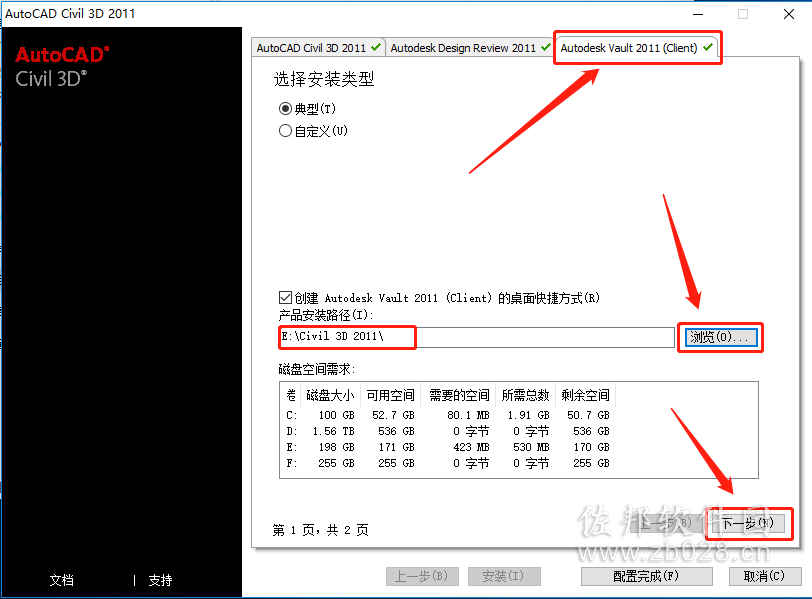
Task: Select the 典型(T) installation type
Action: click(308, 109)
